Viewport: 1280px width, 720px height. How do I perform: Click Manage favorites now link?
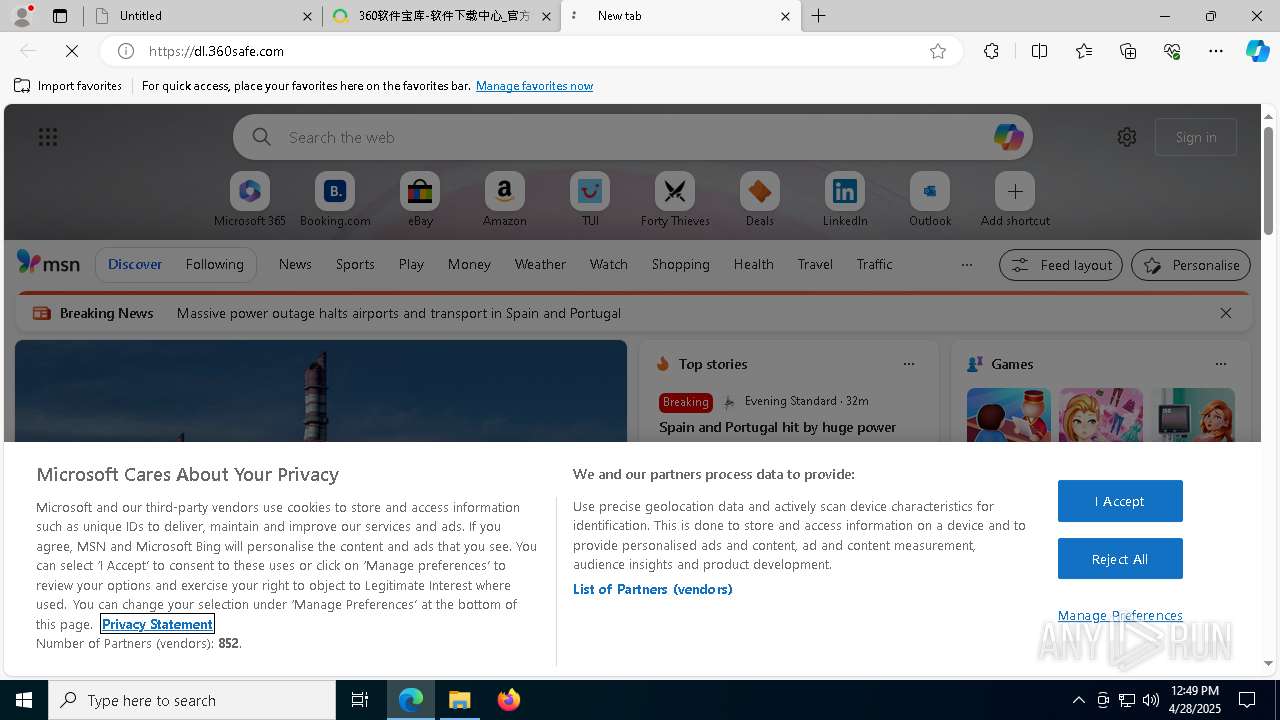click(x=534, y=86)
